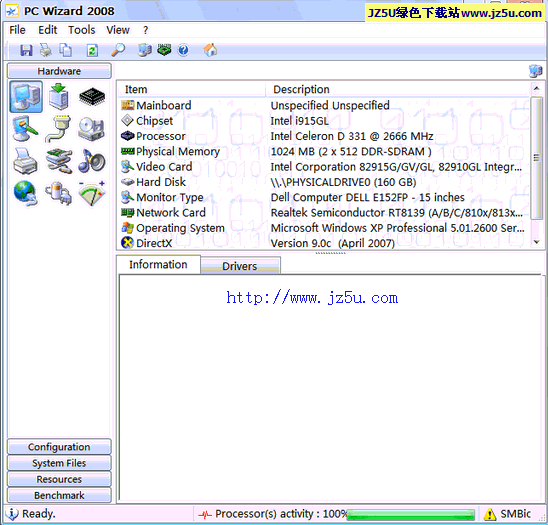Click the info icon beside Ready
Viewport: 548px width, 525px height.
pos(12,514)
